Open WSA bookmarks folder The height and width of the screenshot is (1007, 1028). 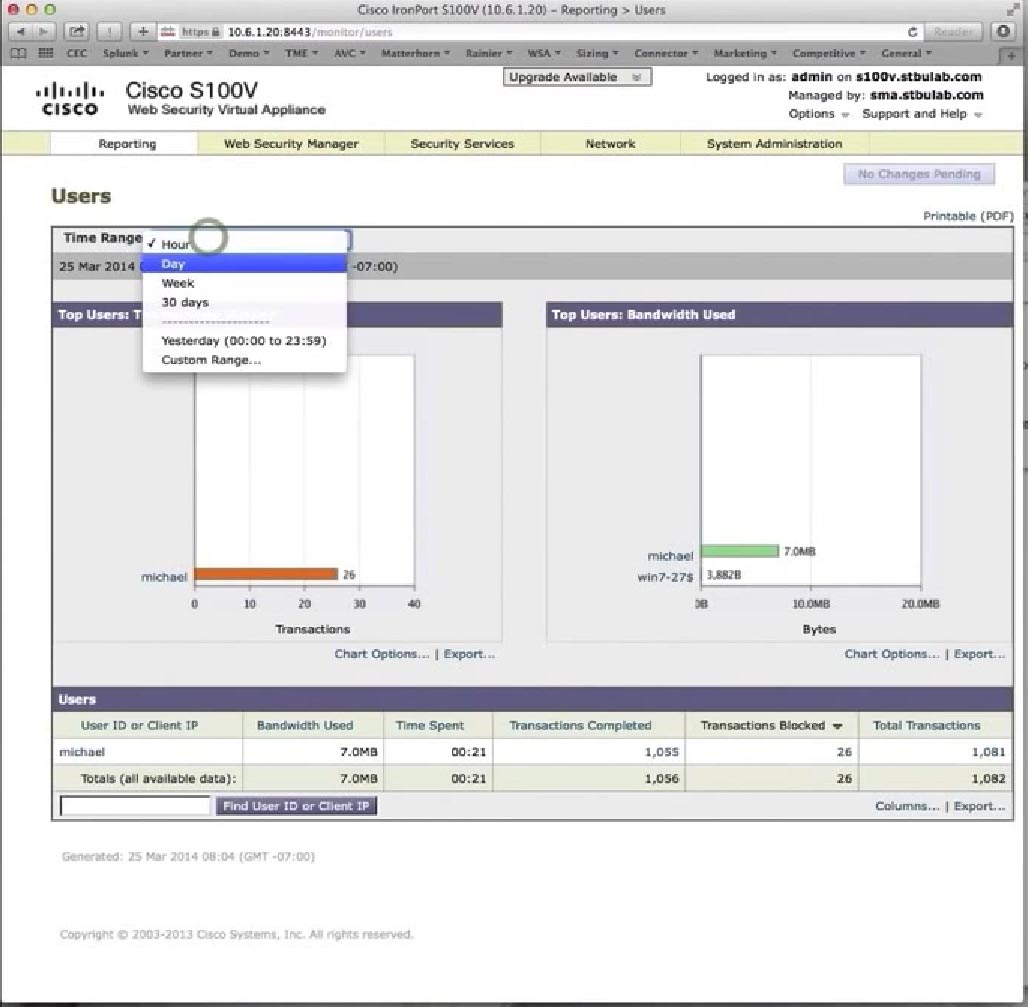click(x=544, y=53)
